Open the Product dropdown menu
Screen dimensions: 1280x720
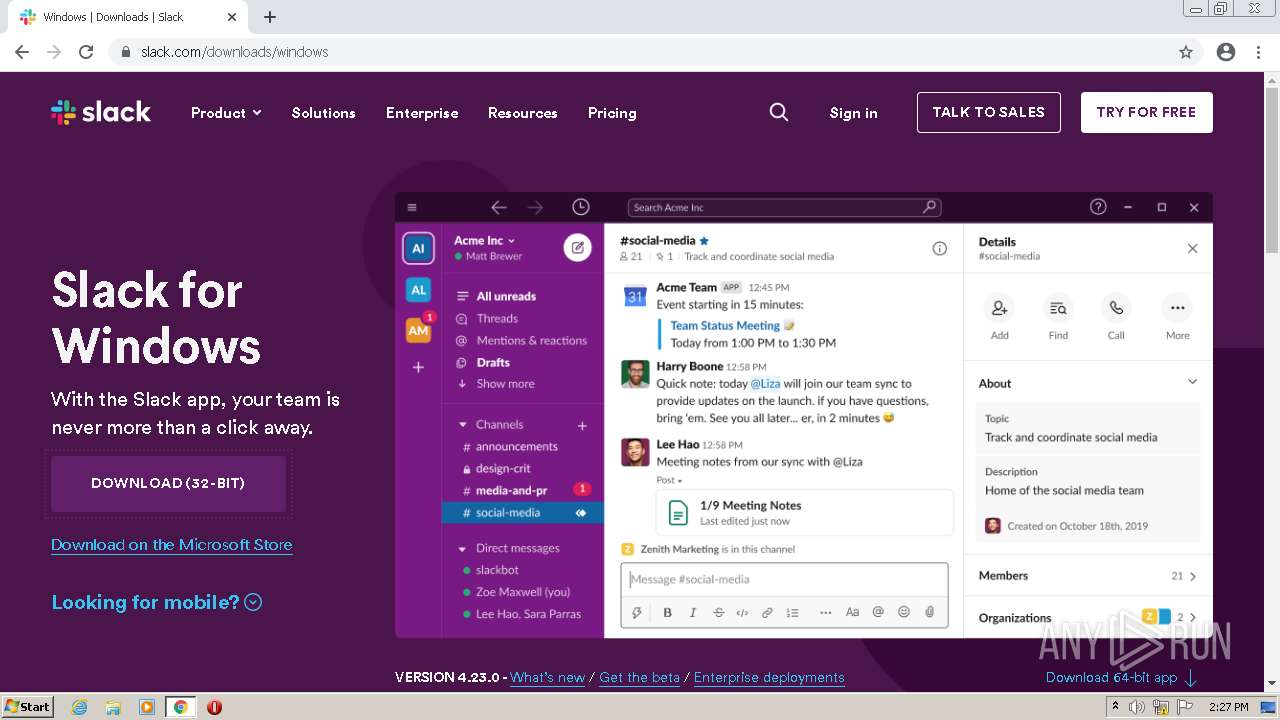[226, 113]
